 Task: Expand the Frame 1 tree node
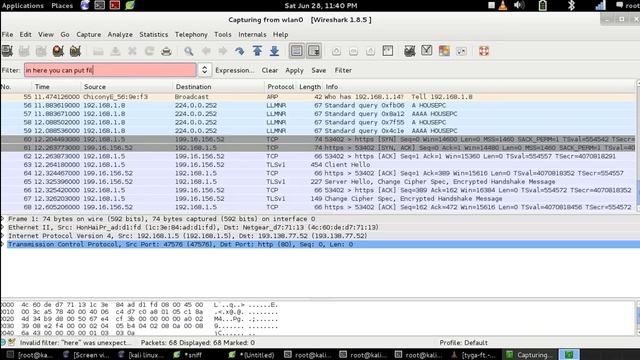pos(3,219)
